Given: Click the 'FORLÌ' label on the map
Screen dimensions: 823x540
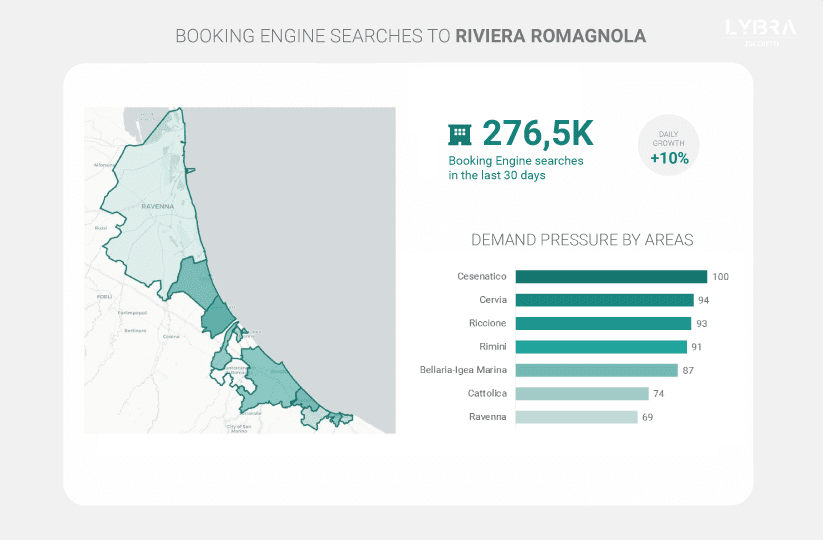Looking at the screenshot, I should coord(104,297).
